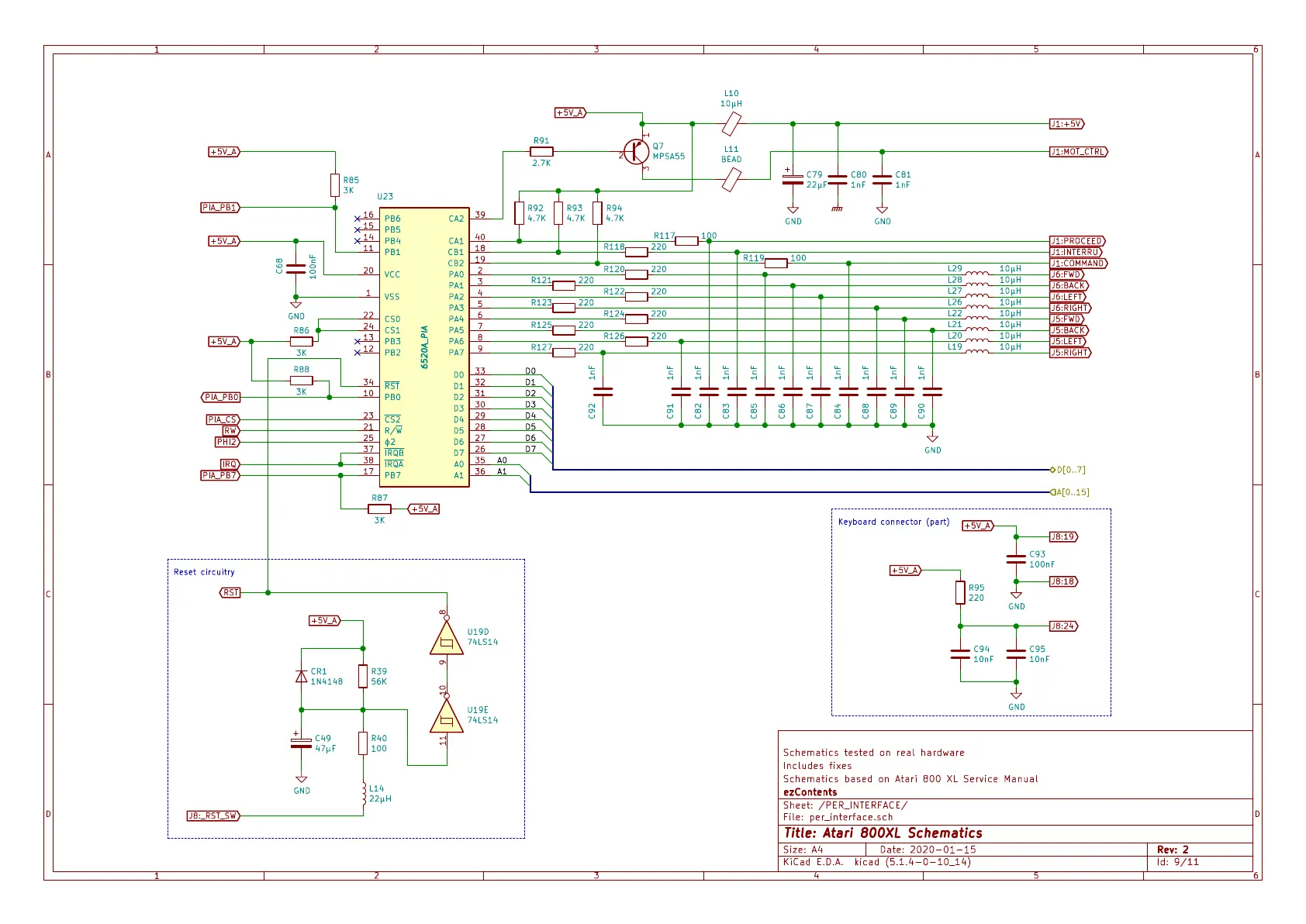This screenshot has height=924, width=1306.
Task: Select the "Title: Atari 800XL Schematics" text
Action: [883, 833]
